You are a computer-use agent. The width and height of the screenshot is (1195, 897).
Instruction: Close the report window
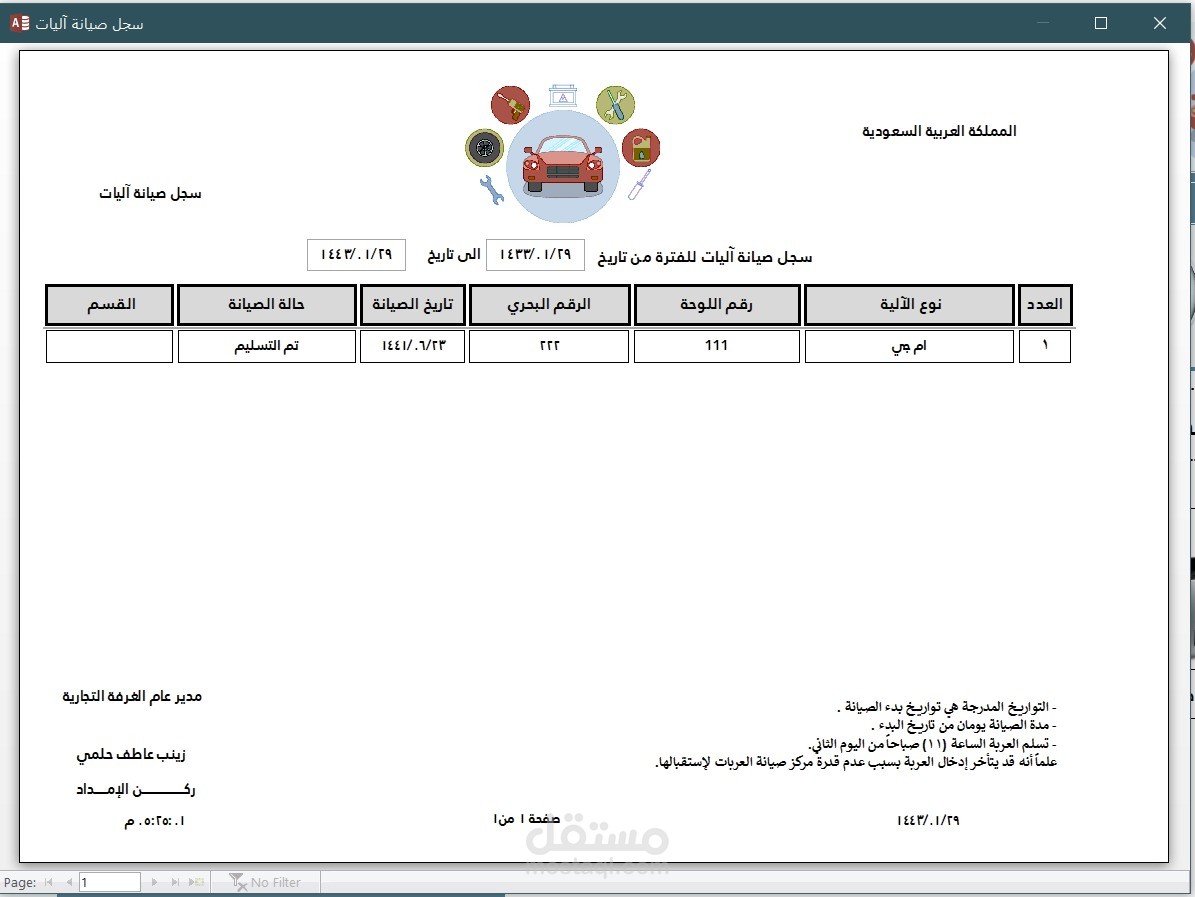coord(1160,23)
